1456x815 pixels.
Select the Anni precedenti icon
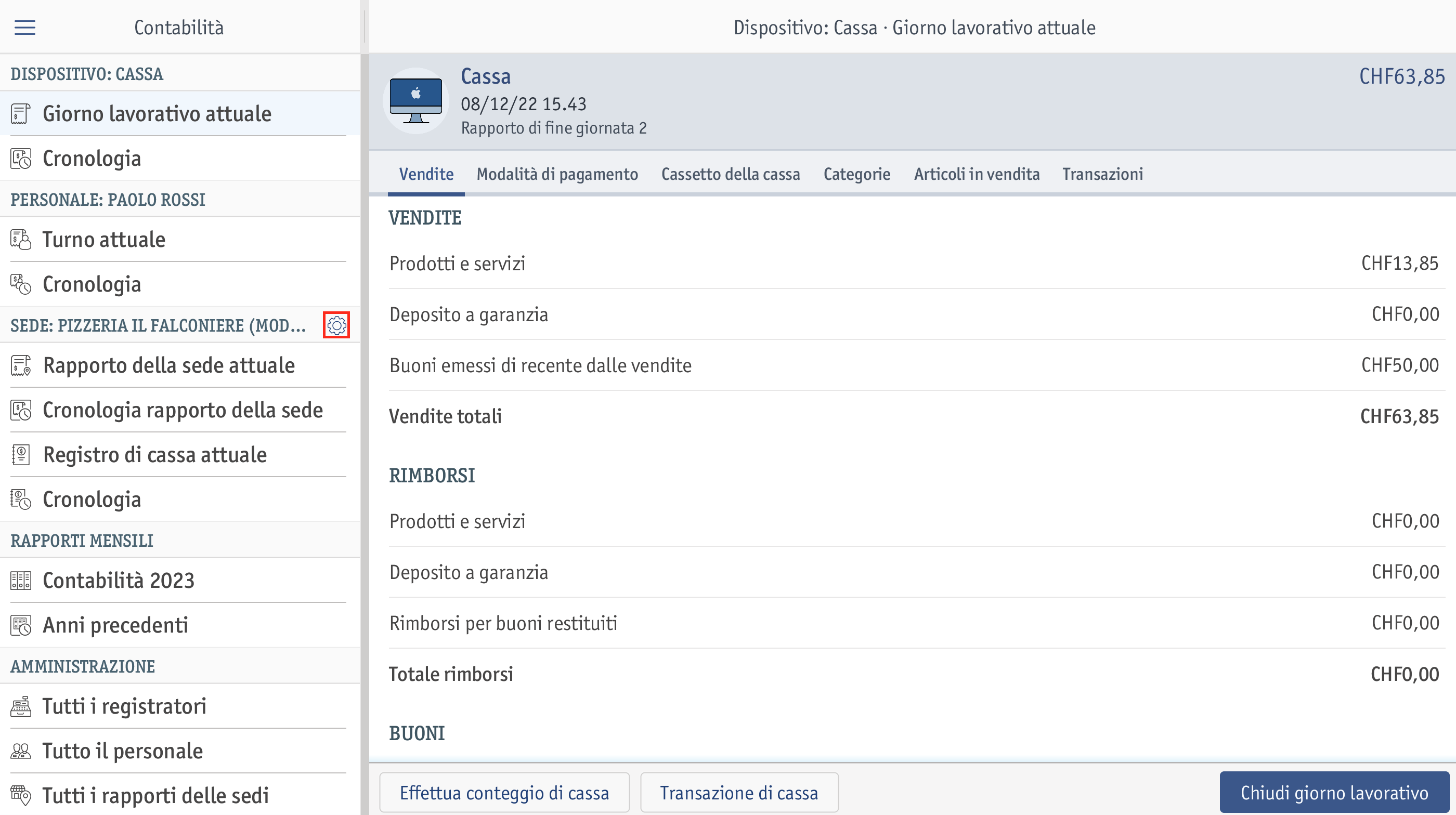pyautogui.click(x=21, y=625)
